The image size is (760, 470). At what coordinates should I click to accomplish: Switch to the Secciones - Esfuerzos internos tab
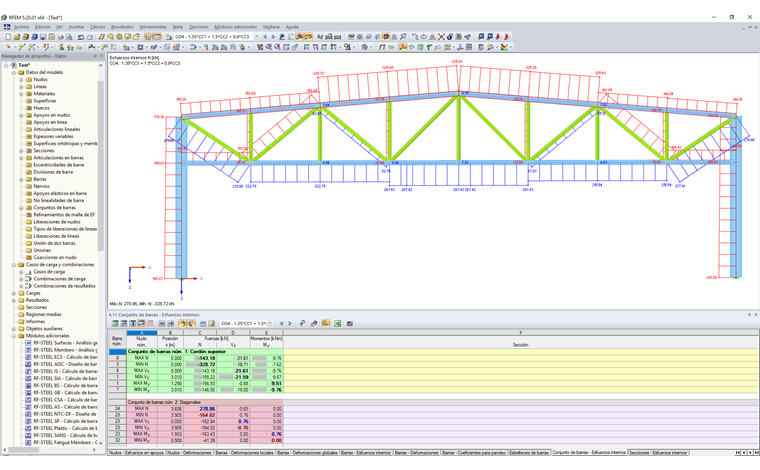coord(658,453)
